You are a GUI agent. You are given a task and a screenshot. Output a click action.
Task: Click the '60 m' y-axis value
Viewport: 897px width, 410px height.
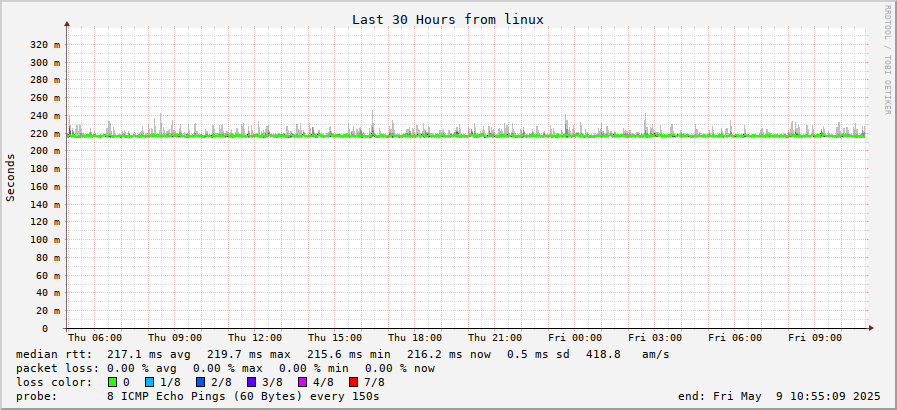47,275
